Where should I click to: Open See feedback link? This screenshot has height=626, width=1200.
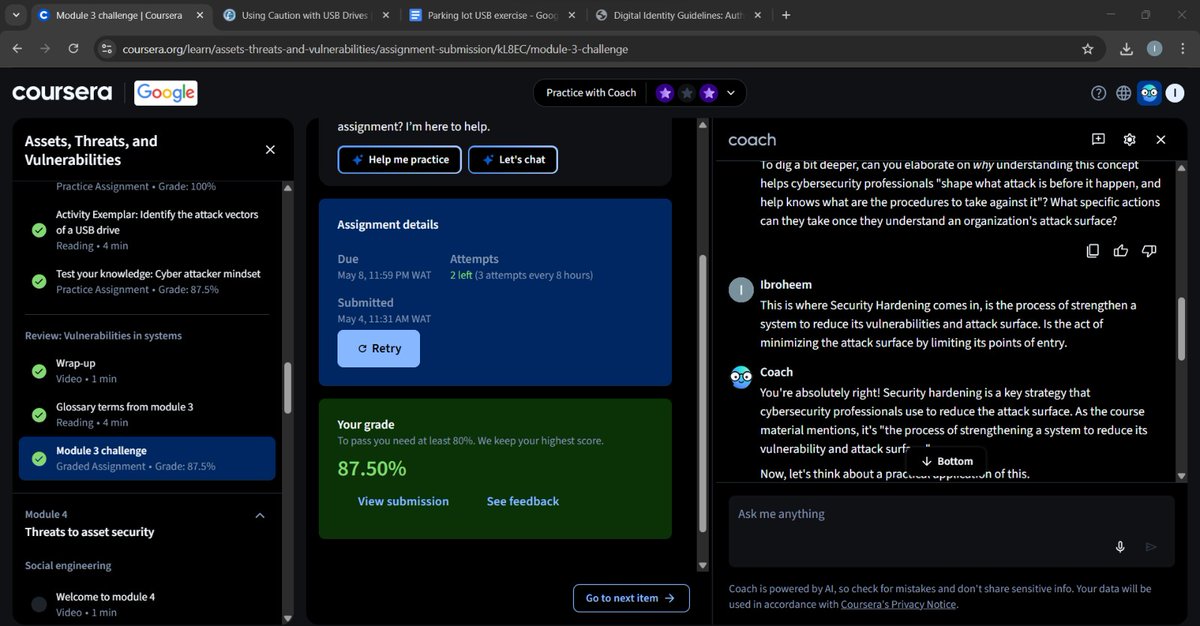click(523, 501)
